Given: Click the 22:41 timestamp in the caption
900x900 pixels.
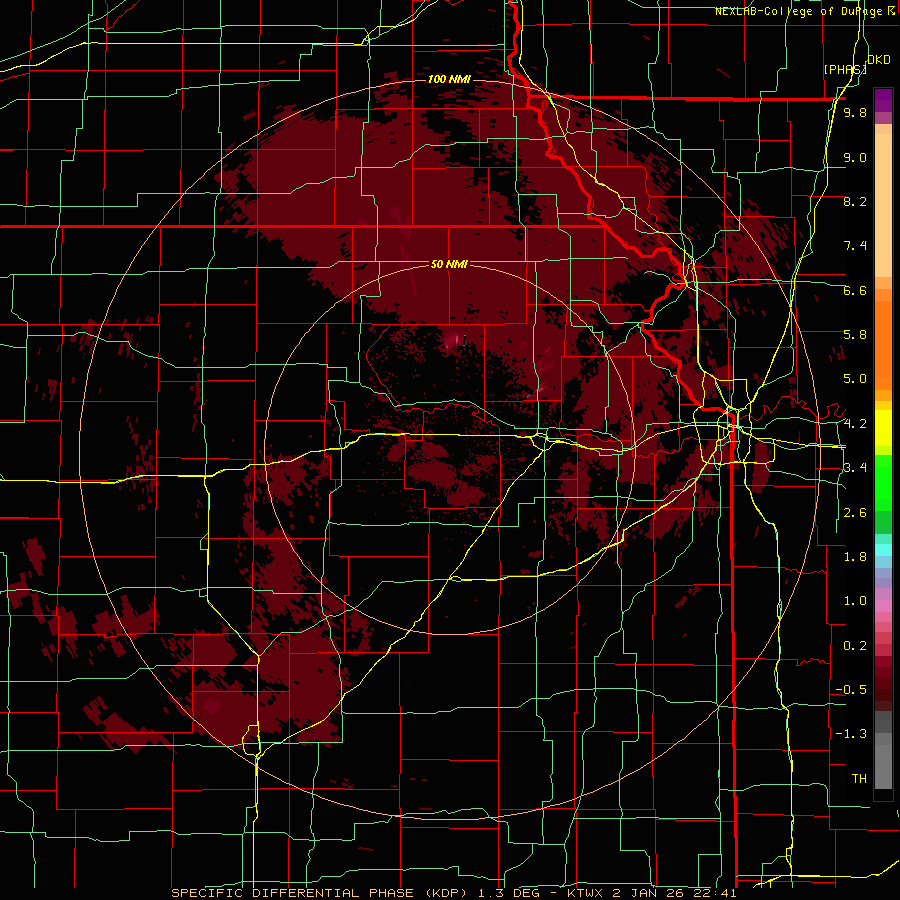Looking at the screenshot, I should (717, 893).
